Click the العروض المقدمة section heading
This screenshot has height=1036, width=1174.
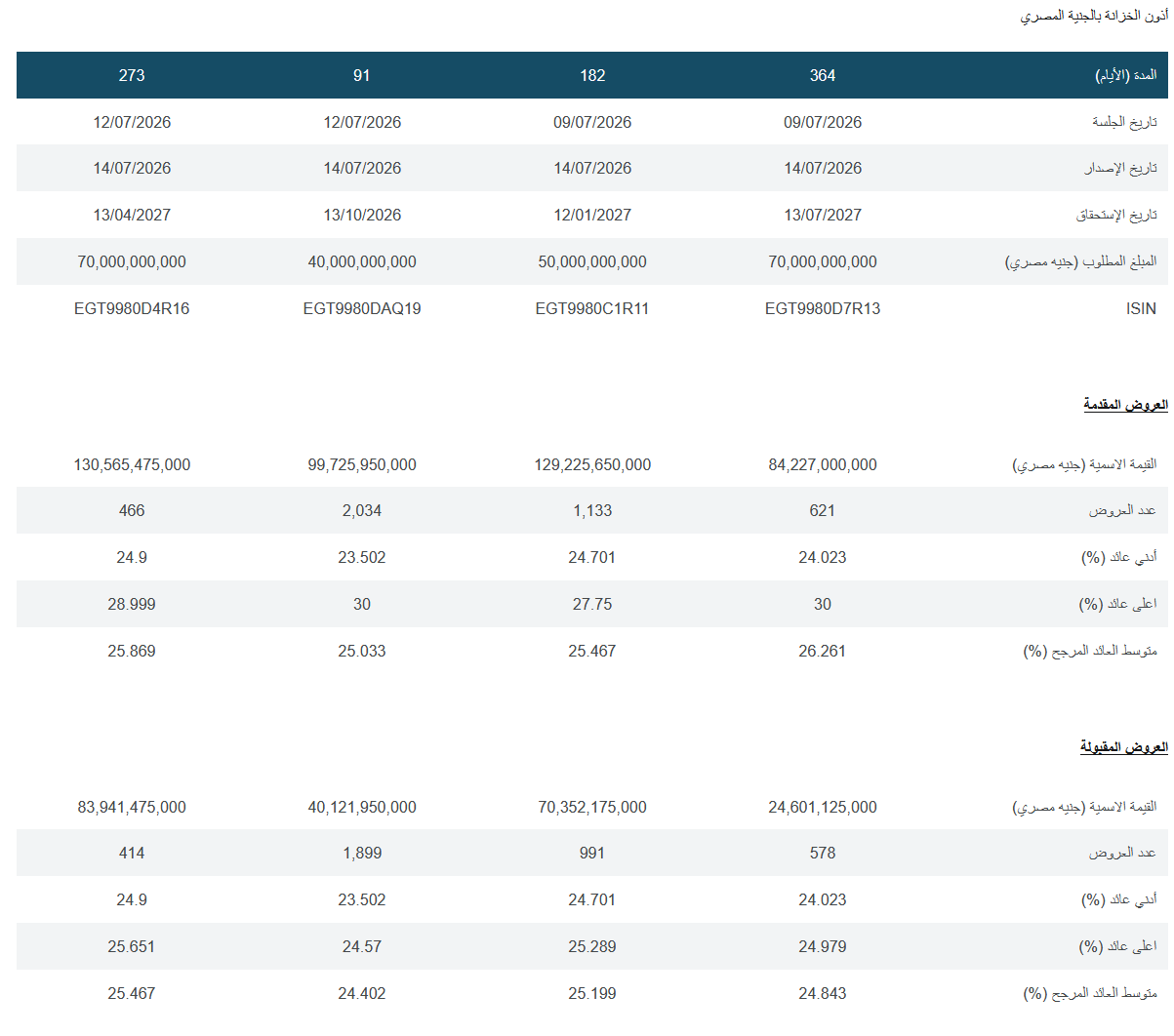point(1125,404)
